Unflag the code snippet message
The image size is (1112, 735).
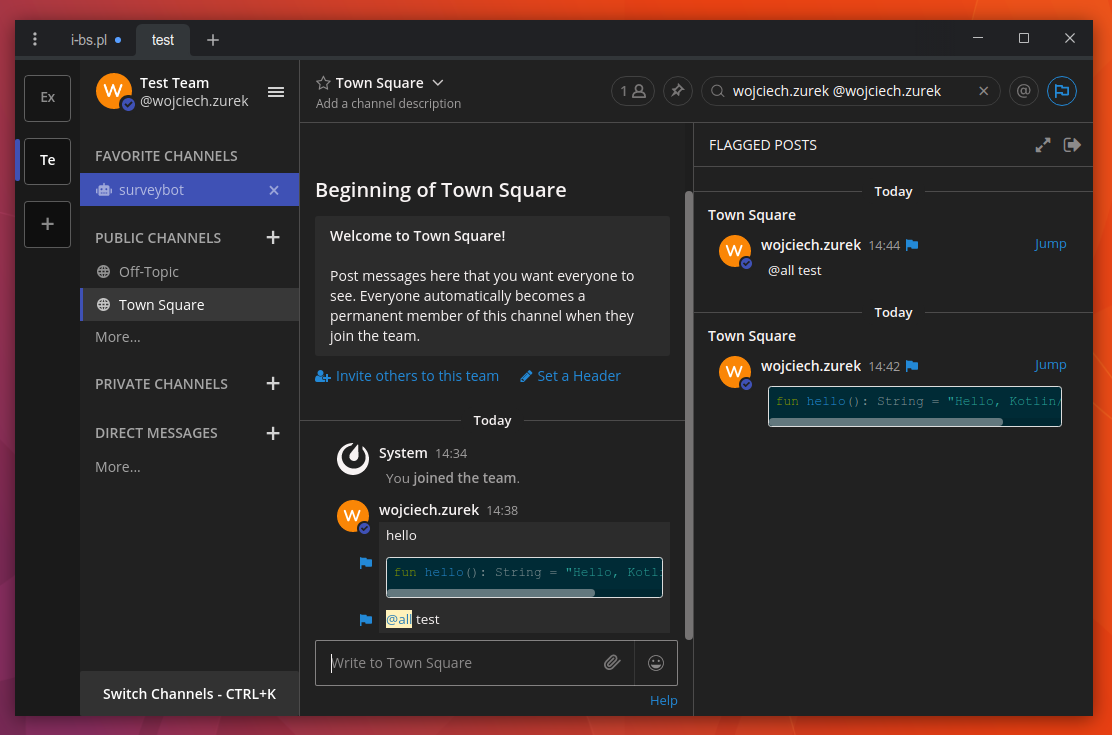point(366,563)
